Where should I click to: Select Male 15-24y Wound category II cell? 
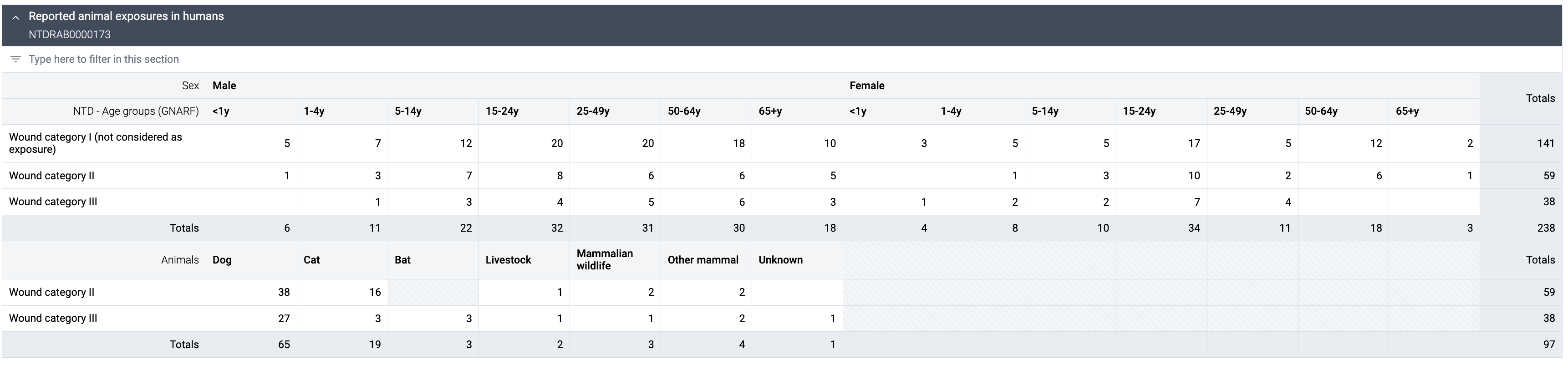pos(524,176)
